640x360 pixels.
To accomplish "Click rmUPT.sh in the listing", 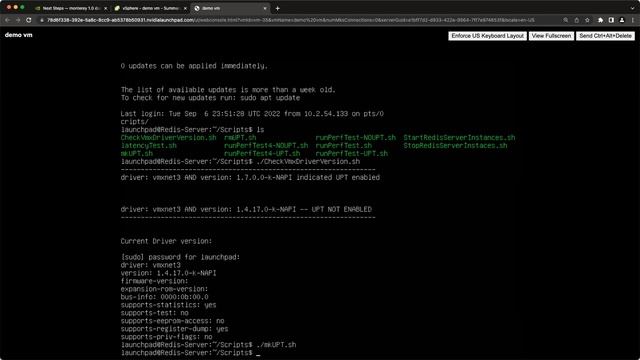I will tap(240, 138).
